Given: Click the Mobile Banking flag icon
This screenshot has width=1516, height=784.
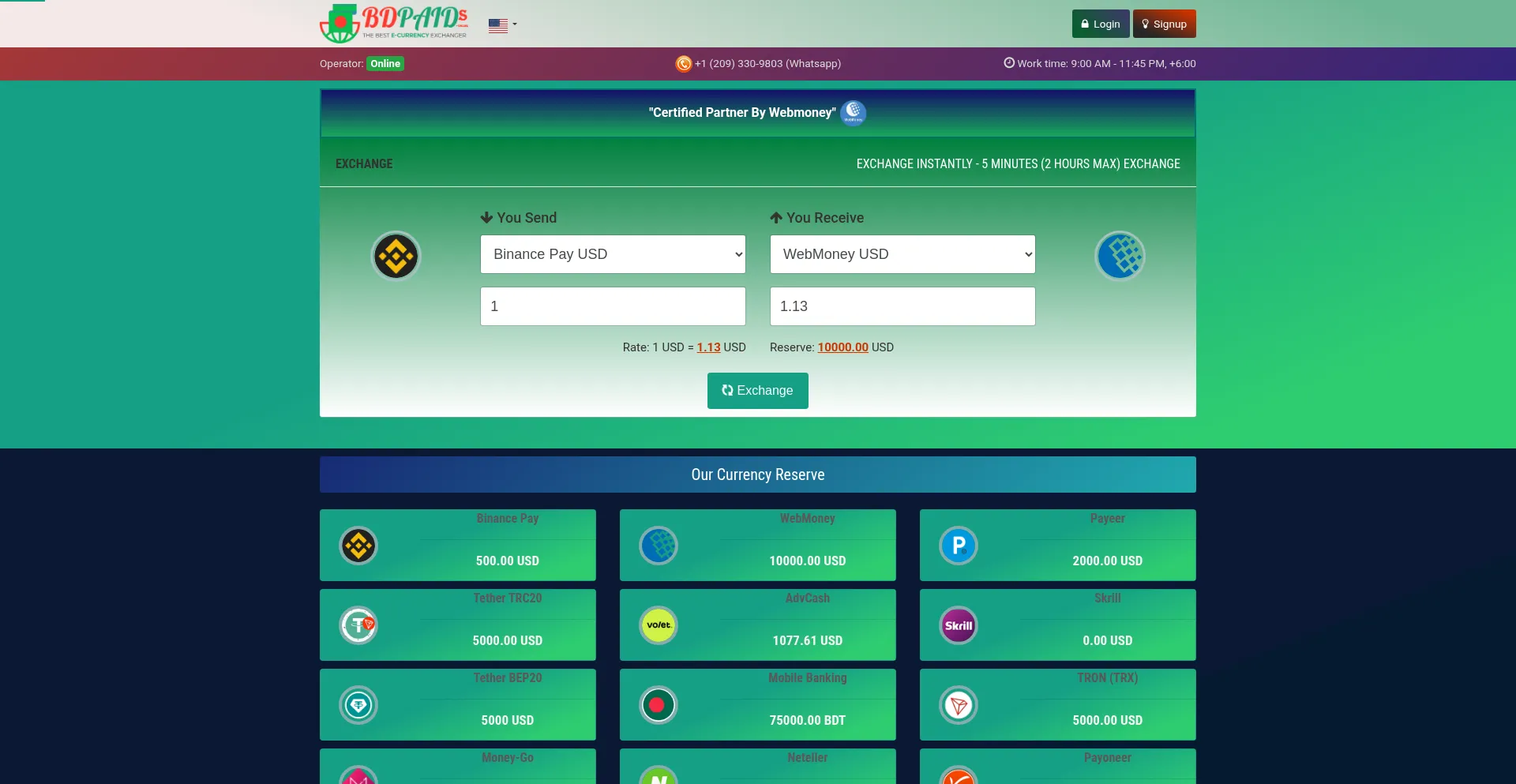Looking at the screenshot, I should (659, 705).
